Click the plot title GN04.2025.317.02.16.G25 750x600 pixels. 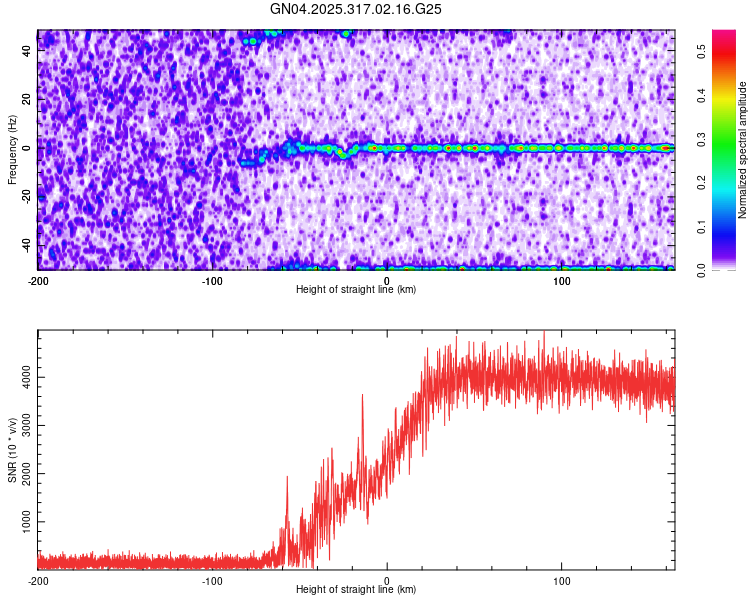(x=356, y=9)
